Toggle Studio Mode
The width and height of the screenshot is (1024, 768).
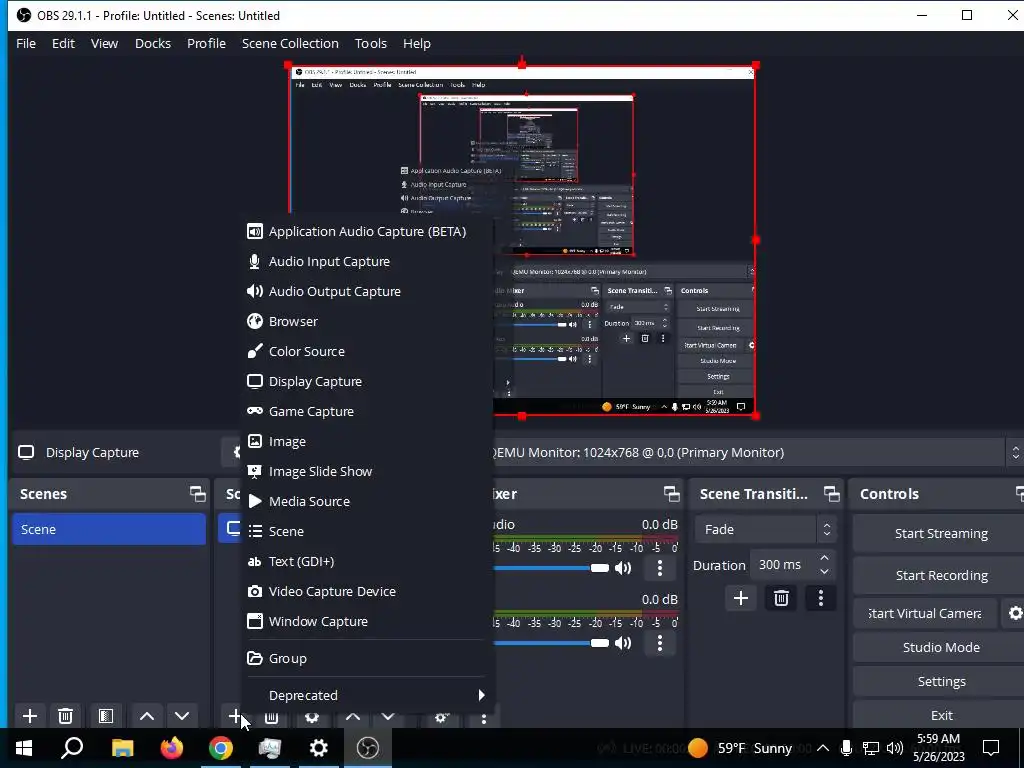click(x=941, y=647)
